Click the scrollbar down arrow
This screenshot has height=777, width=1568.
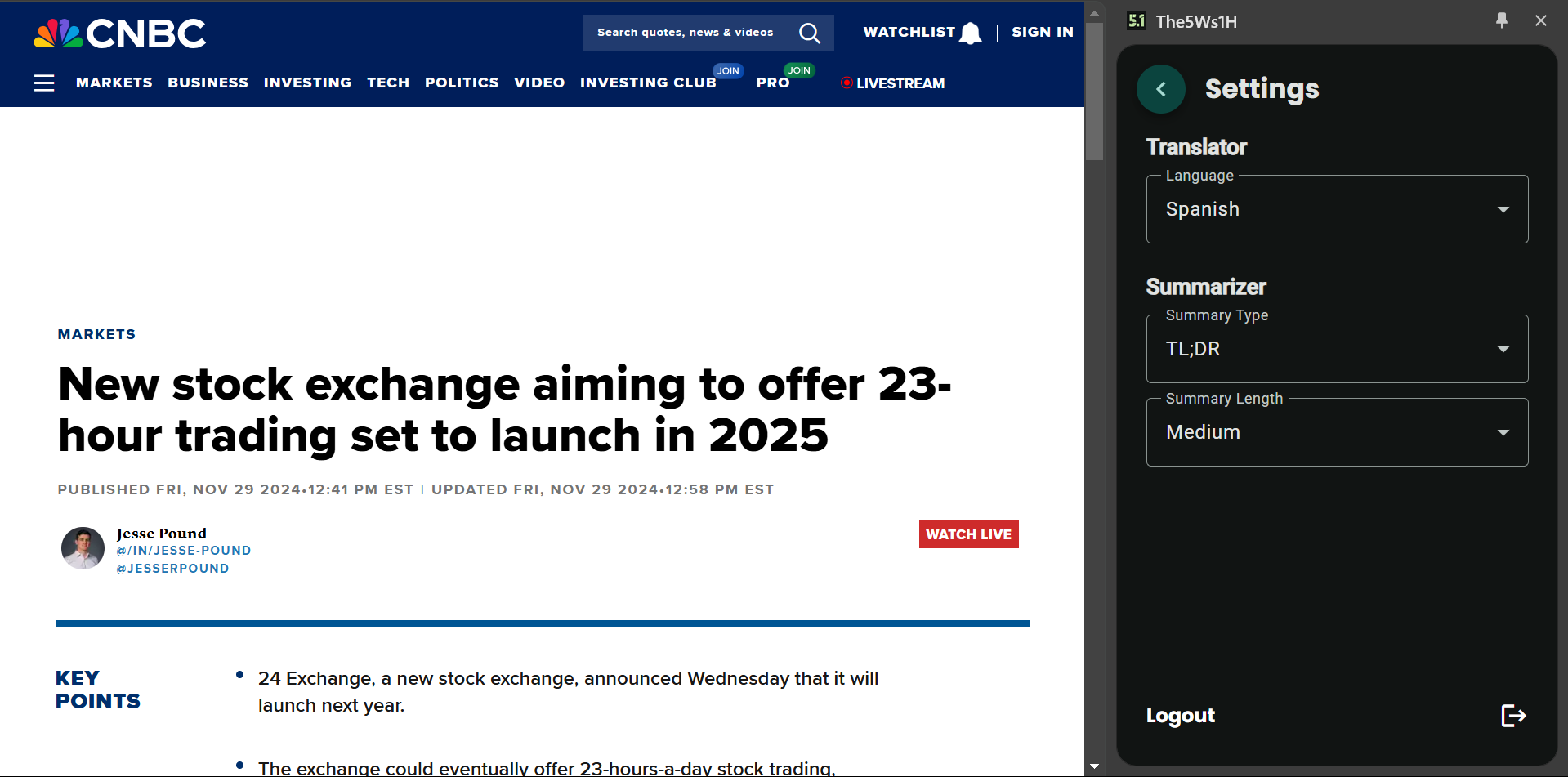[x=1094, y=766]
